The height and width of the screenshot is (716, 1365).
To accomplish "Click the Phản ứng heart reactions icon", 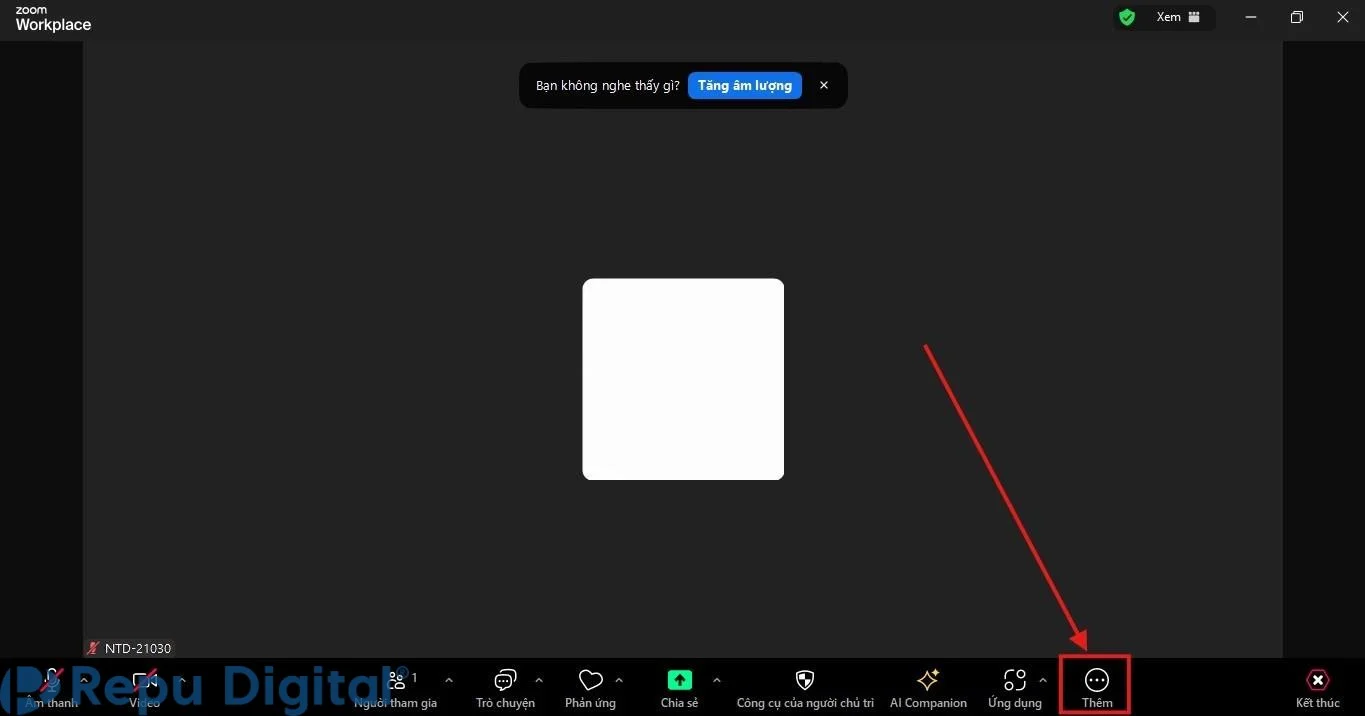I will (x=590, y=687).
